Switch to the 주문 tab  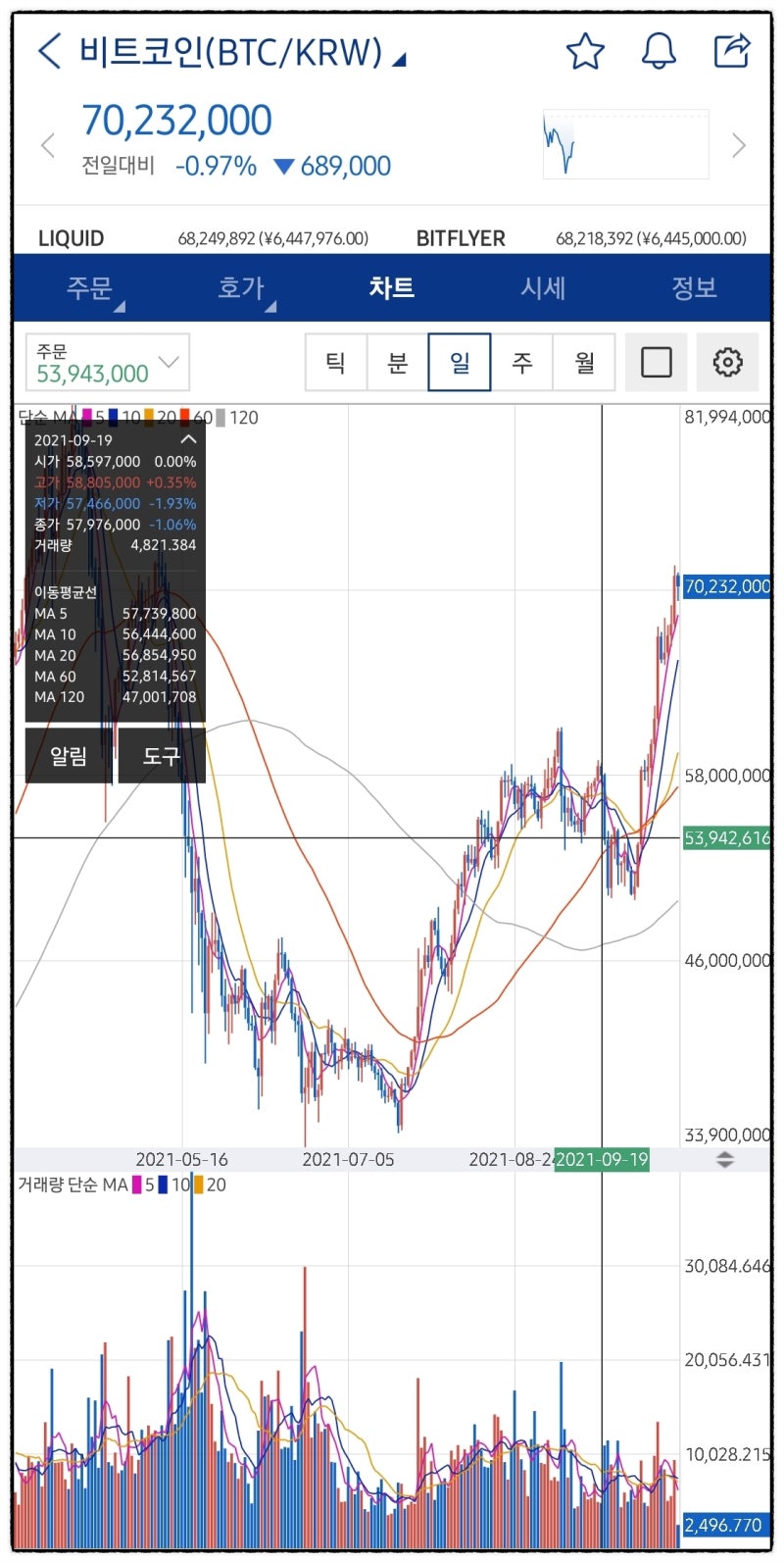89,288
